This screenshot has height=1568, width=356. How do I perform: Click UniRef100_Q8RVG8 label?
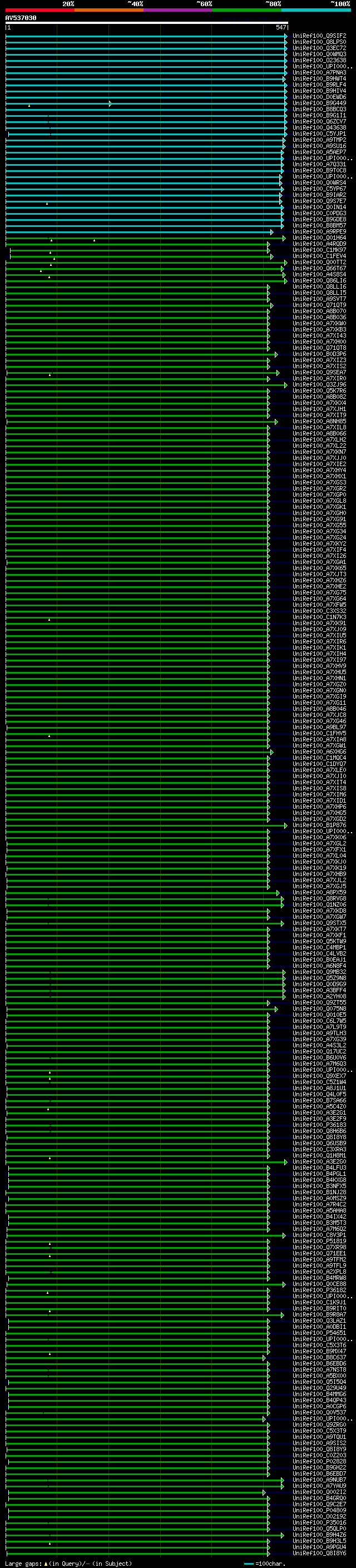319,898
